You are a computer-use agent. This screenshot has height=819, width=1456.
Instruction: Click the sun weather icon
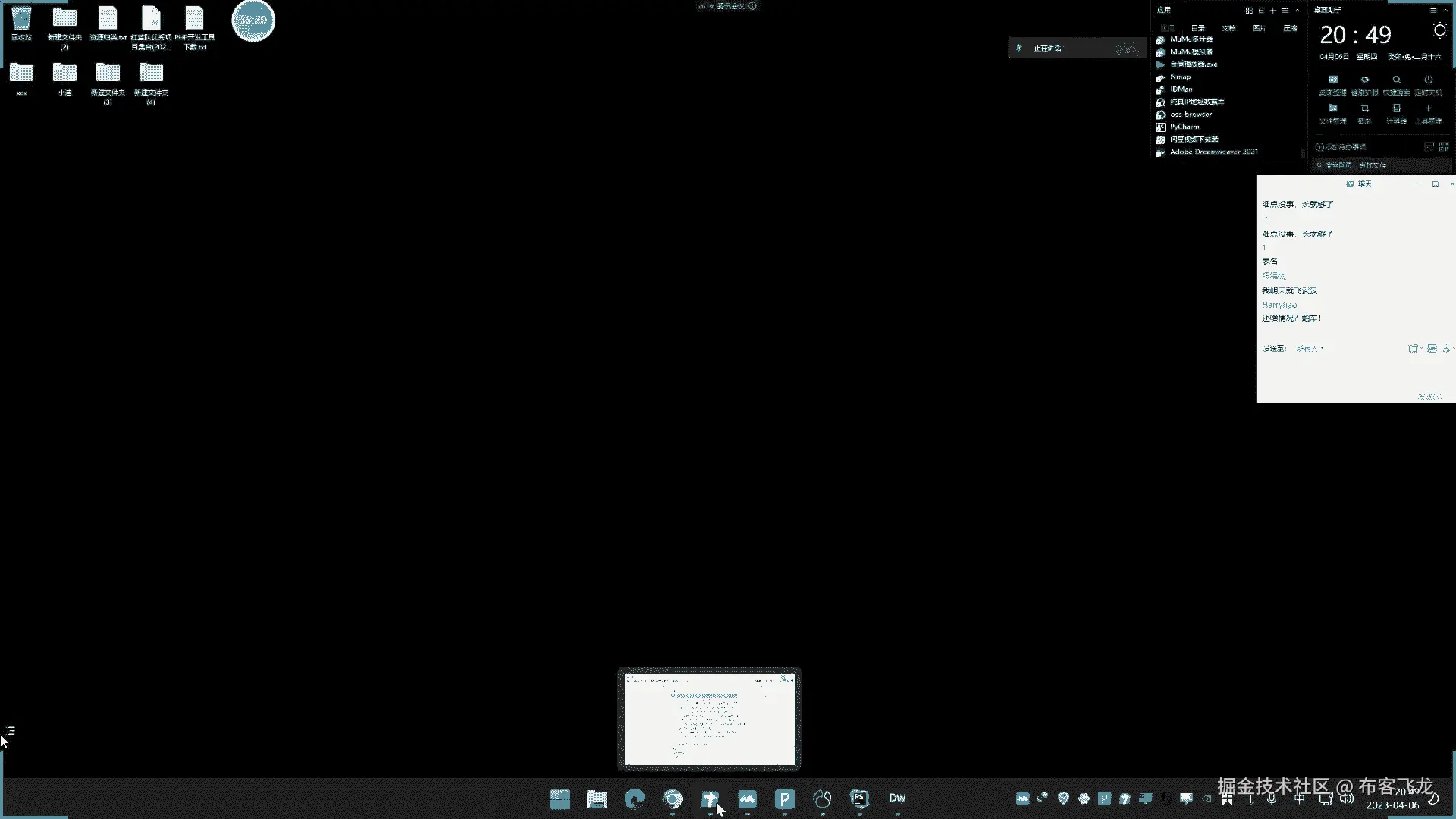pos(1439,30)
